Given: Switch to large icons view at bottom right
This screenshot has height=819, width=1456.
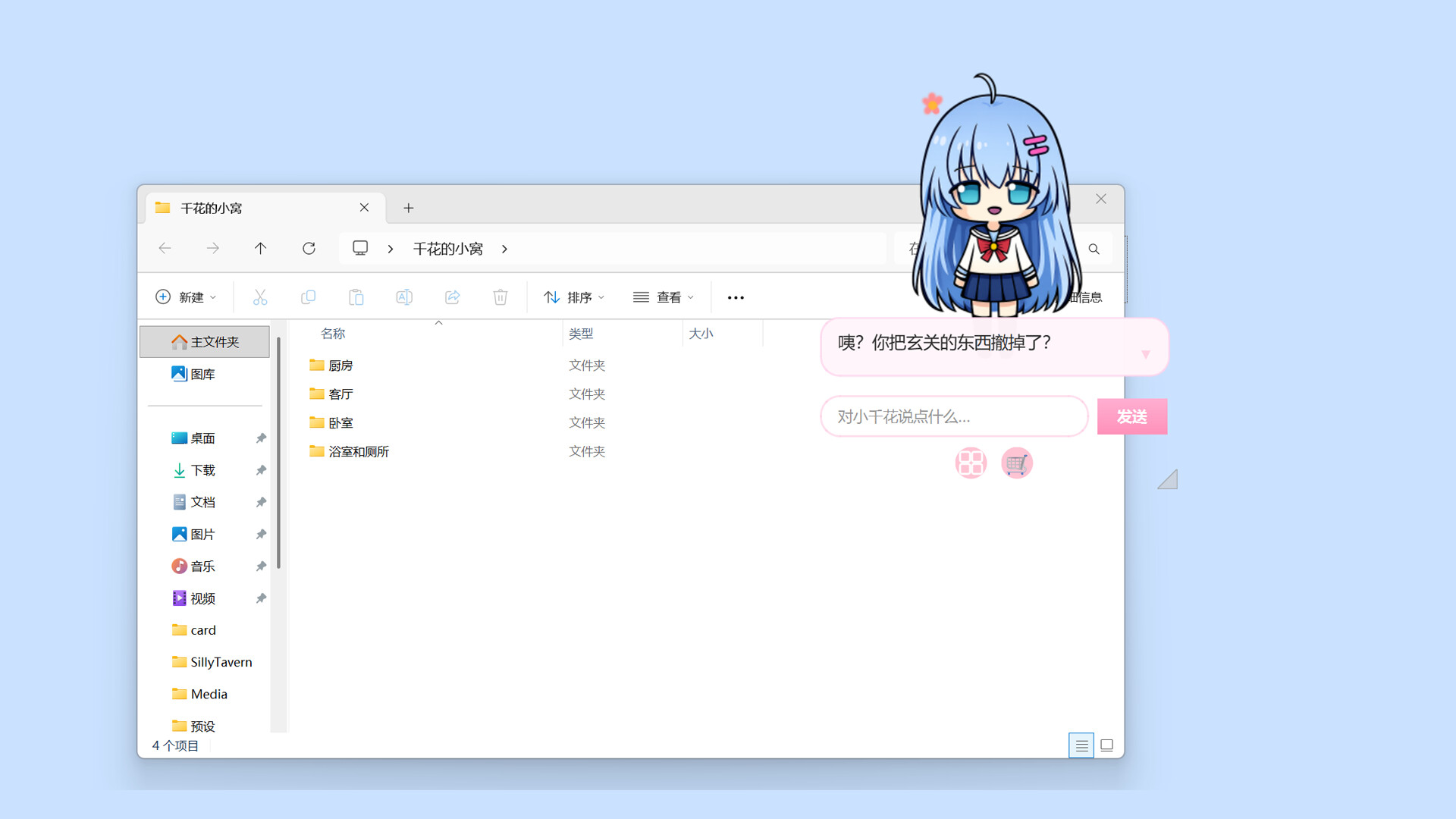Looking at the screenshot, I should point(1107,745).
